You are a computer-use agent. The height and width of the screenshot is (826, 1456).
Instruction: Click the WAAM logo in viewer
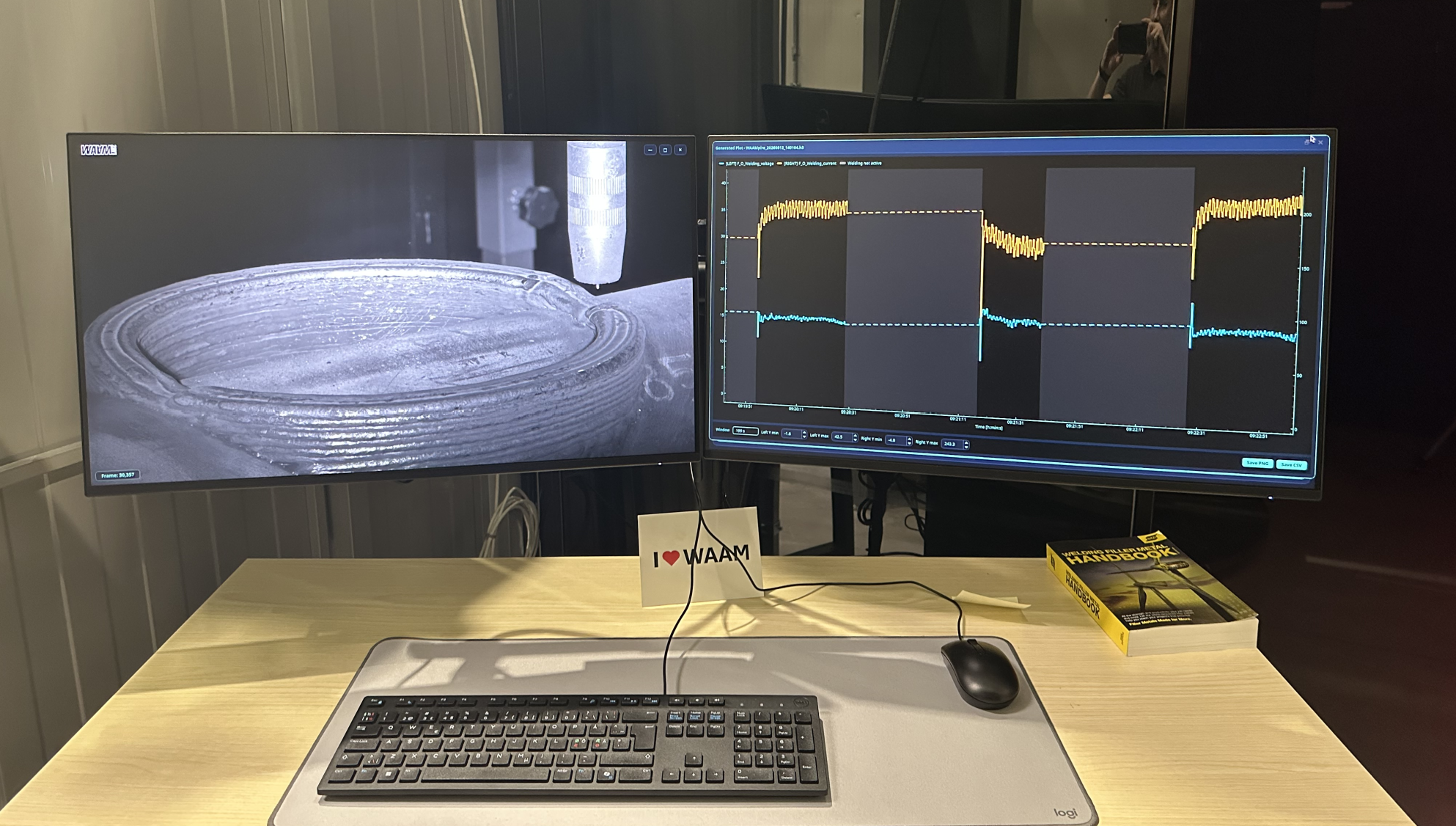click(98, 150)
